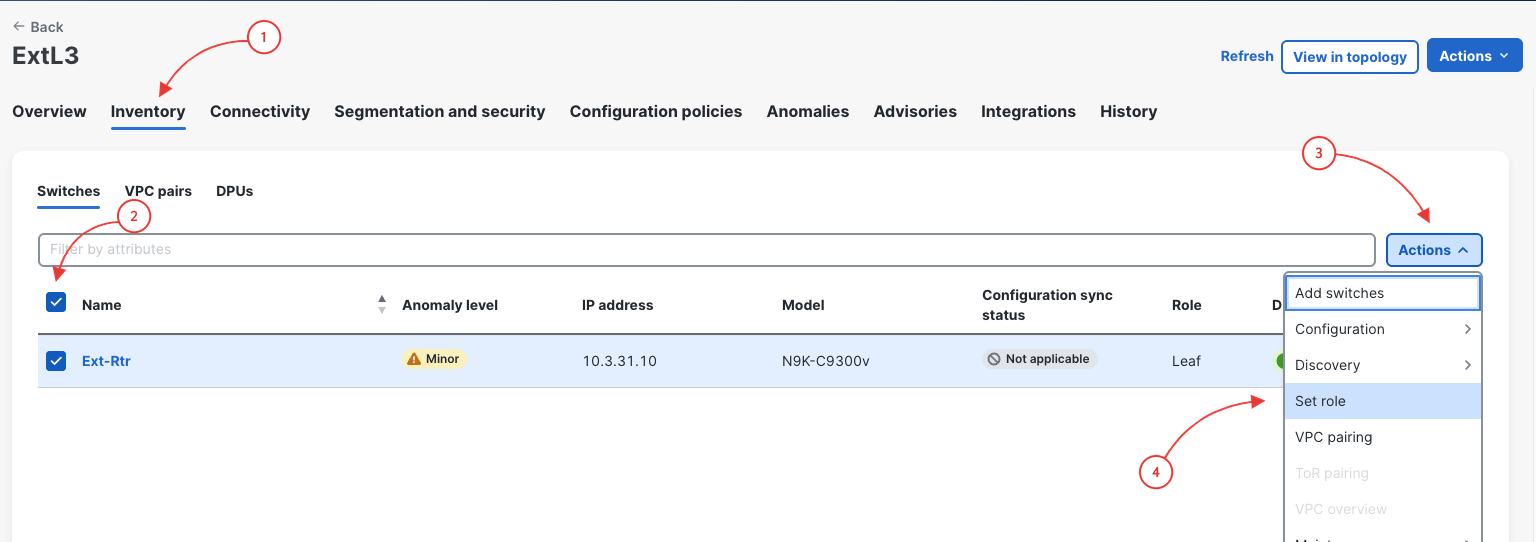Click the Minor anomaly warning icon
The width and height of the screenshot is (1536, 542).
pos(414,359)
